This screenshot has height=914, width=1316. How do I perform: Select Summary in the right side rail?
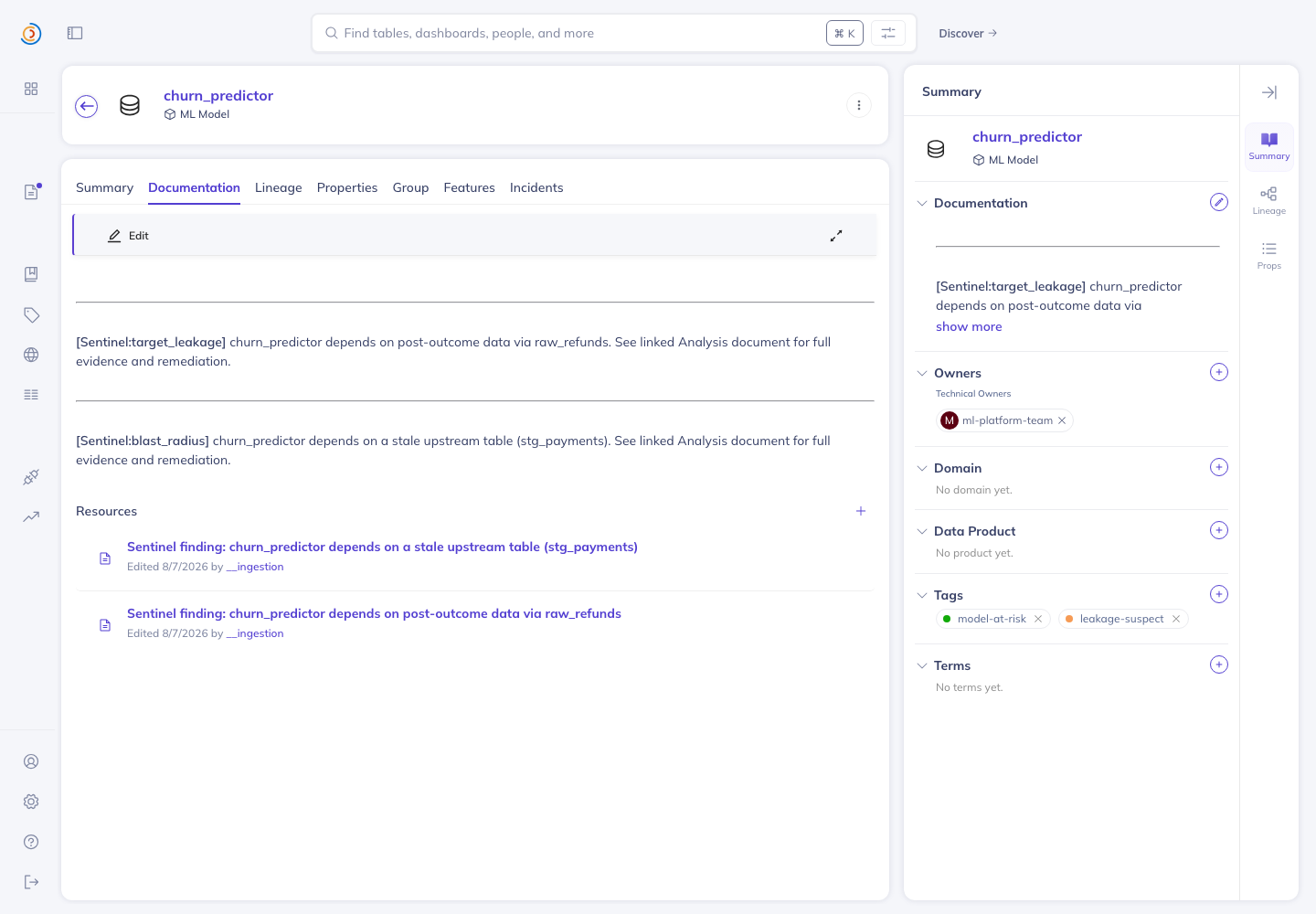click(x=1269, y=146)
